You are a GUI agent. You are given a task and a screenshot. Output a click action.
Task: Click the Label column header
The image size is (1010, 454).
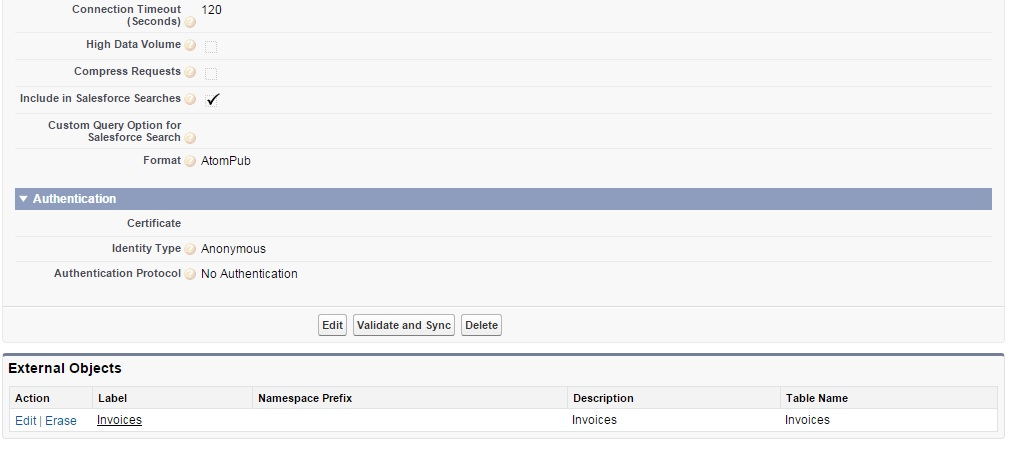113,398
